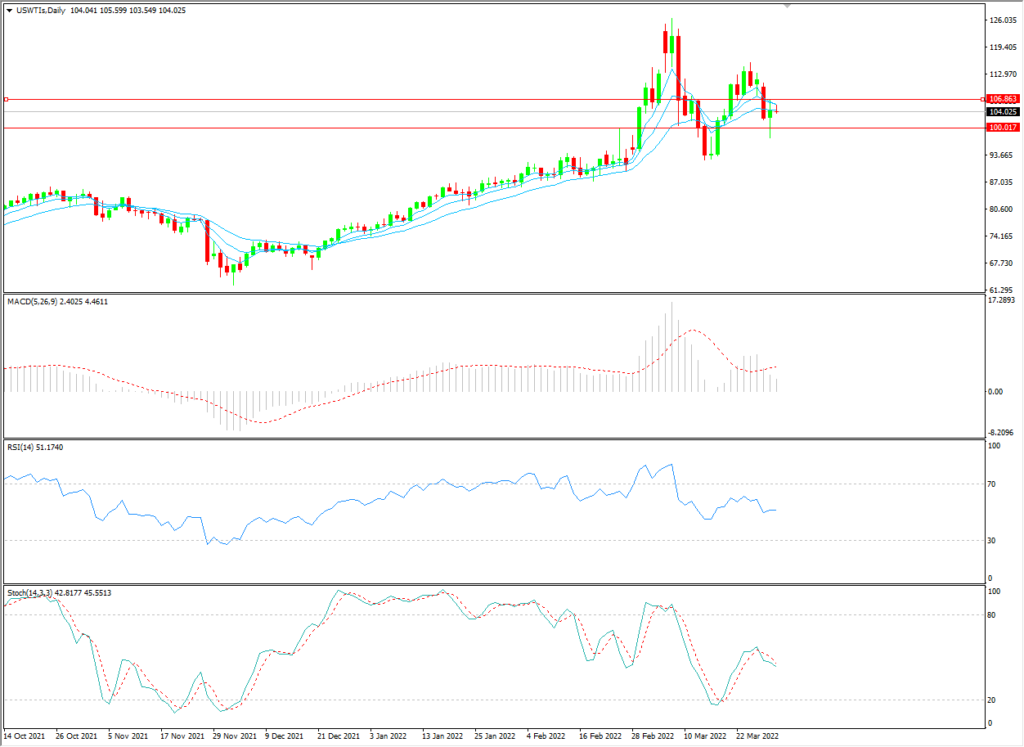Screen dimensions: 1024x747
Task: Click the 17.2893 value on MACD scale
Action: [1003, 300]
